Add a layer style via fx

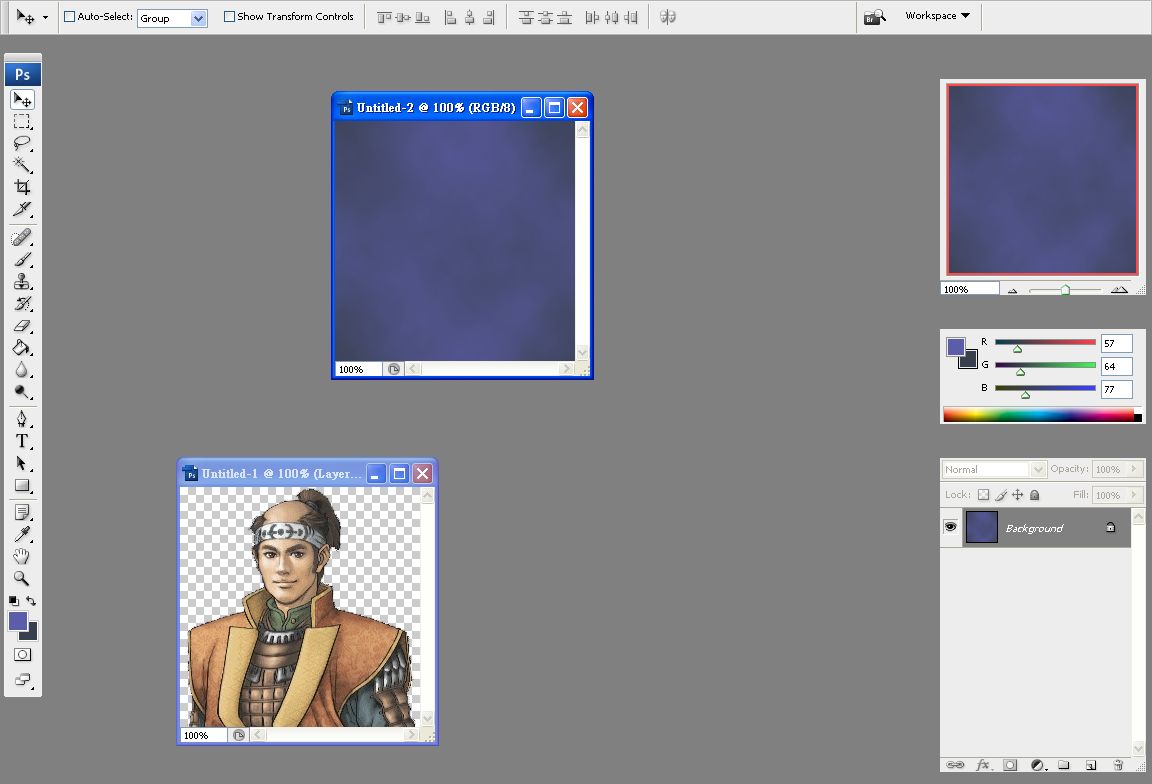983,765
